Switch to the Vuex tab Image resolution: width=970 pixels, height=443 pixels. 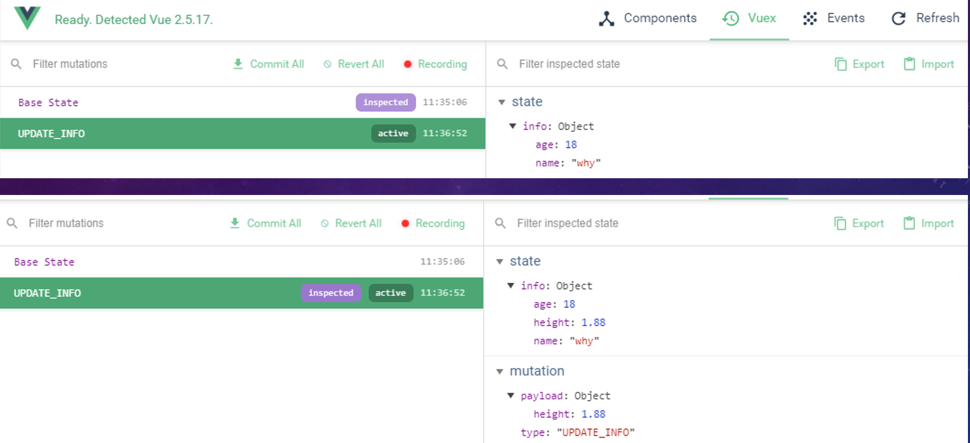point(749,18)
